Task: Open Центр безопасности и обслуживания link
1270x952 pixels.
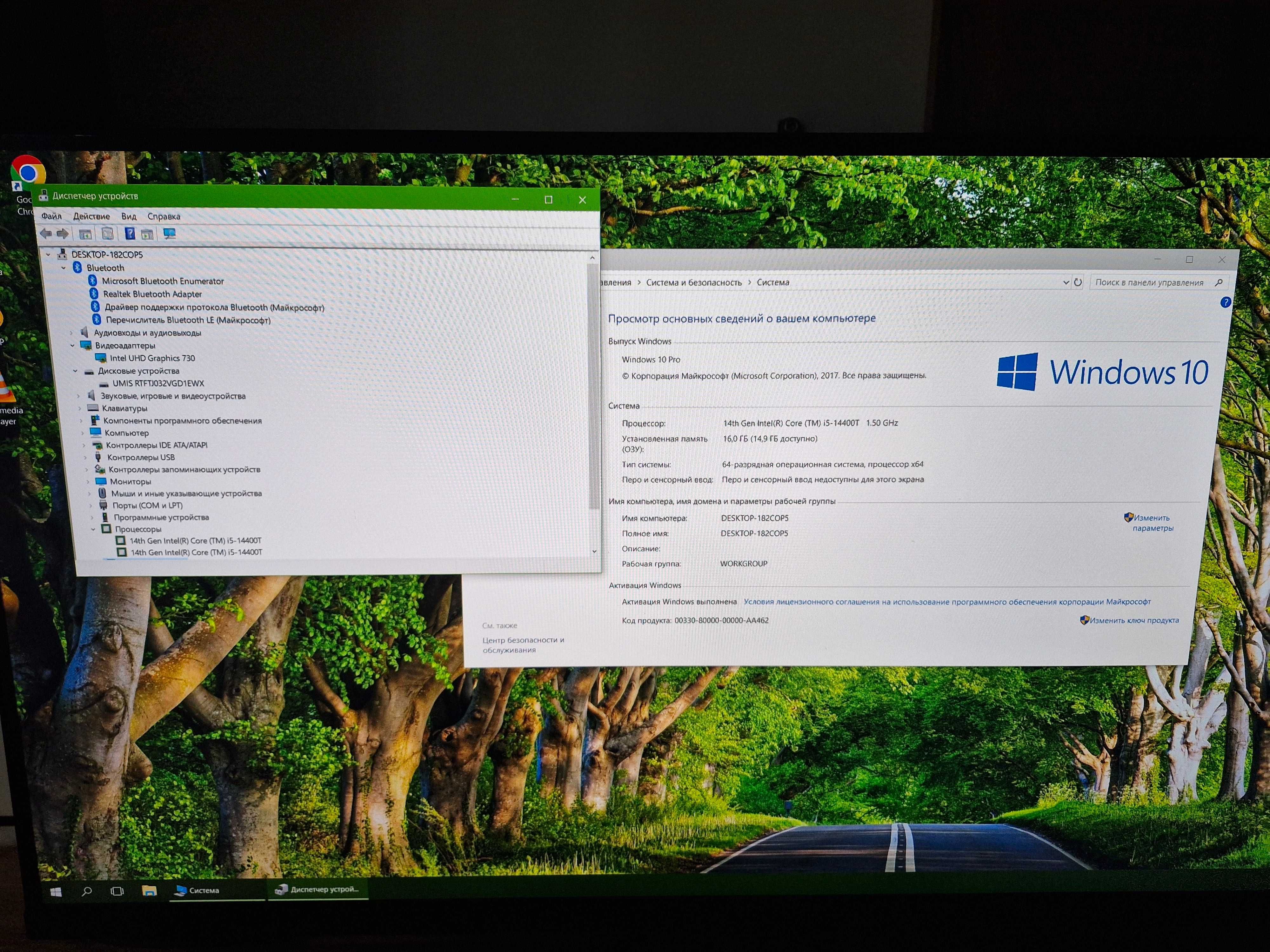Action: click(523, 645)
